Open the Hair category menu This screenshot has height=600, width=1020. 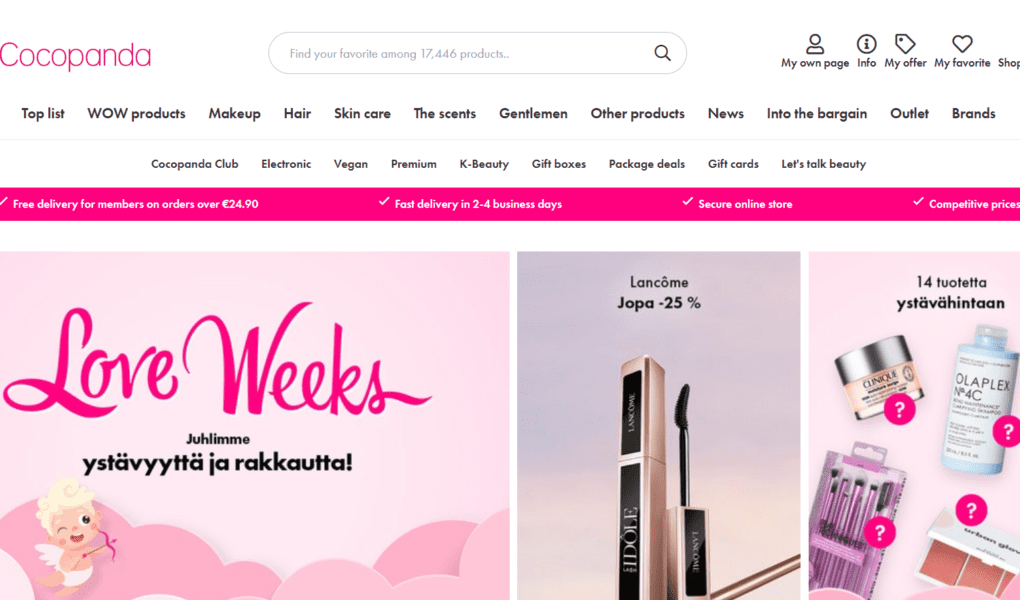pyautogui.click(x=297, y=113)
